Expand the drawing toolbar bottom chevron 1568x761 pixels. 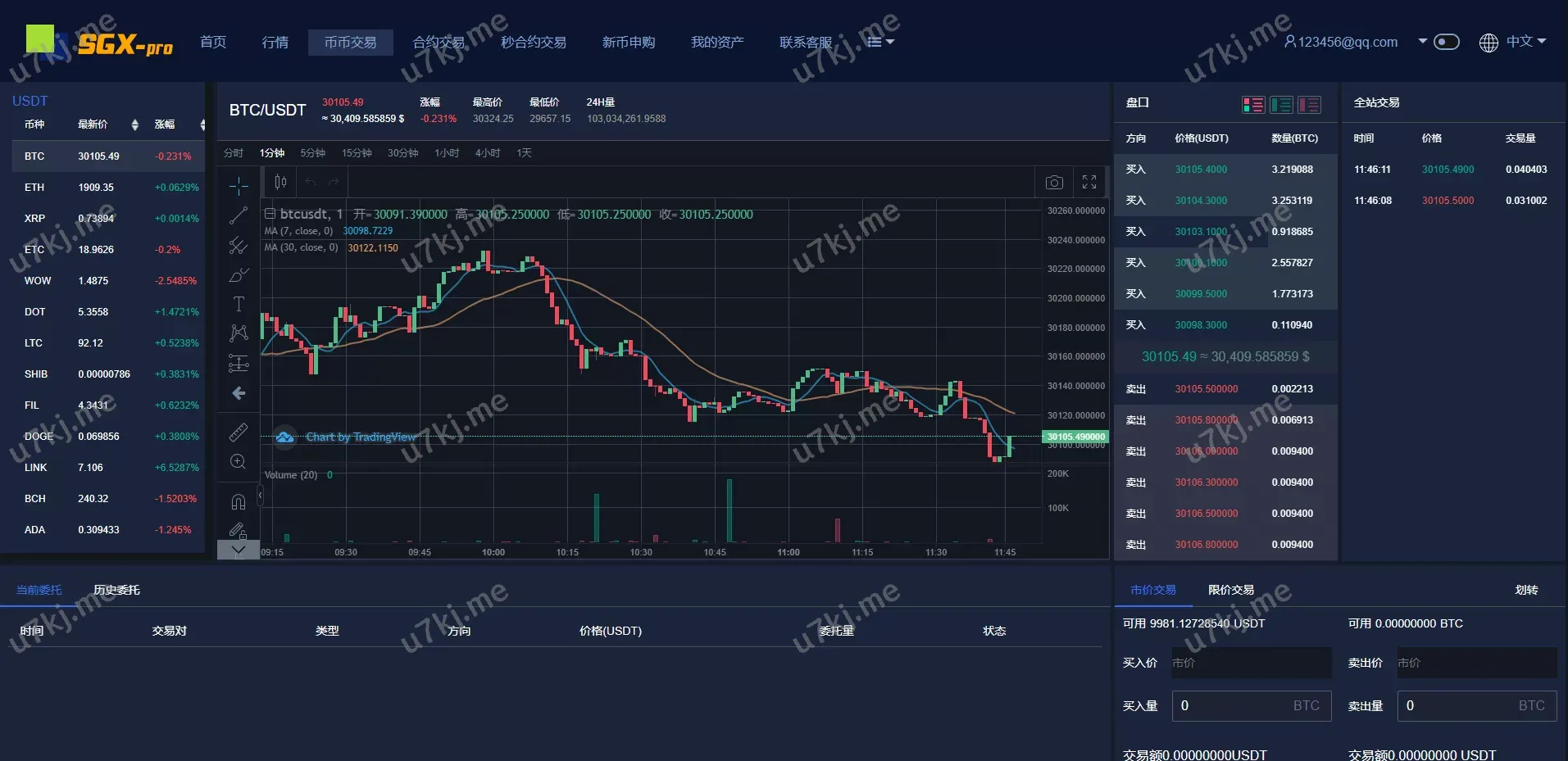pyautogui.click(x=239, y=550)
